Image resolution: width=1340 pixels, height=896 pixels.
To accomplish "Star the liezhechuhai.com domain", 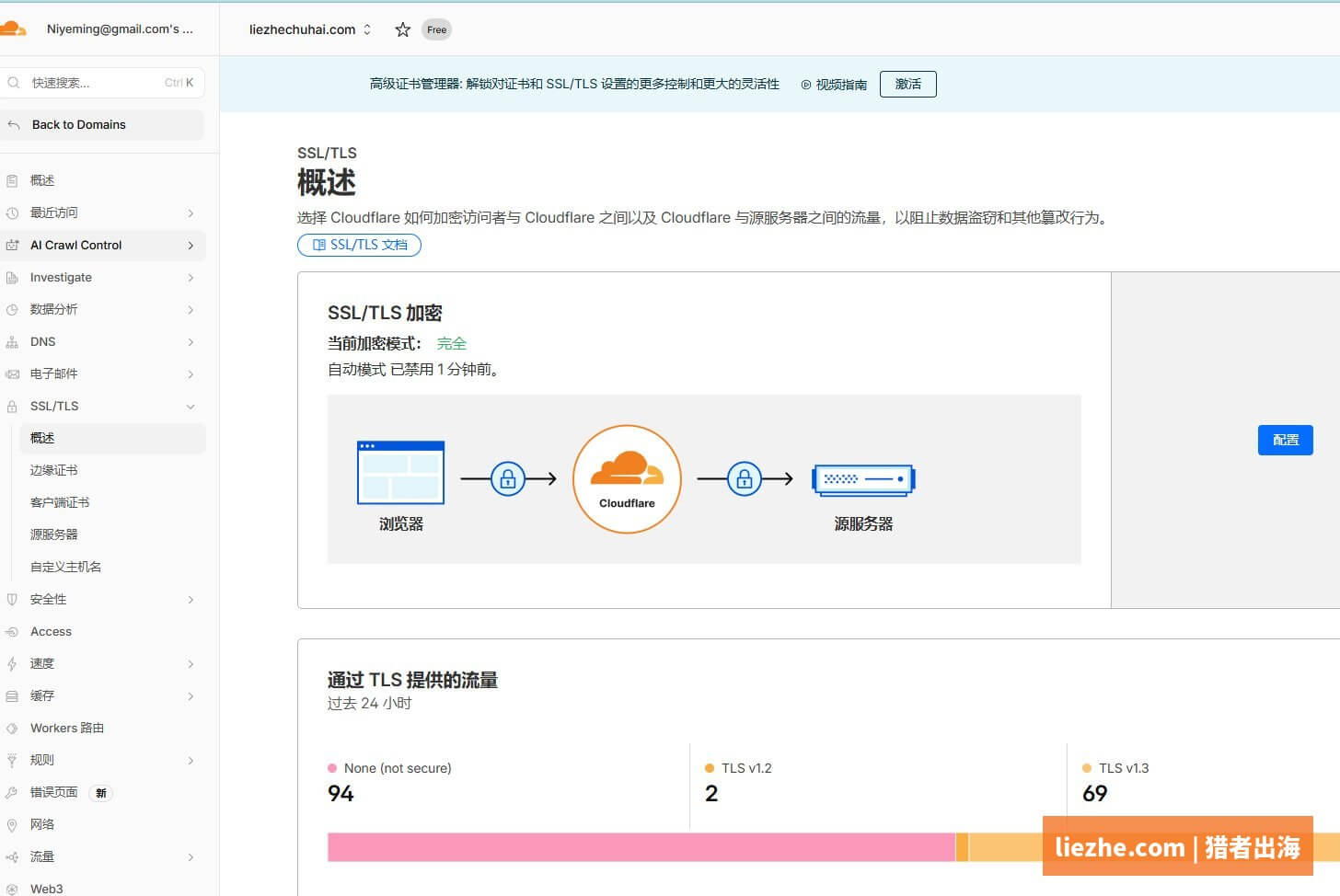I will [402, 29].
